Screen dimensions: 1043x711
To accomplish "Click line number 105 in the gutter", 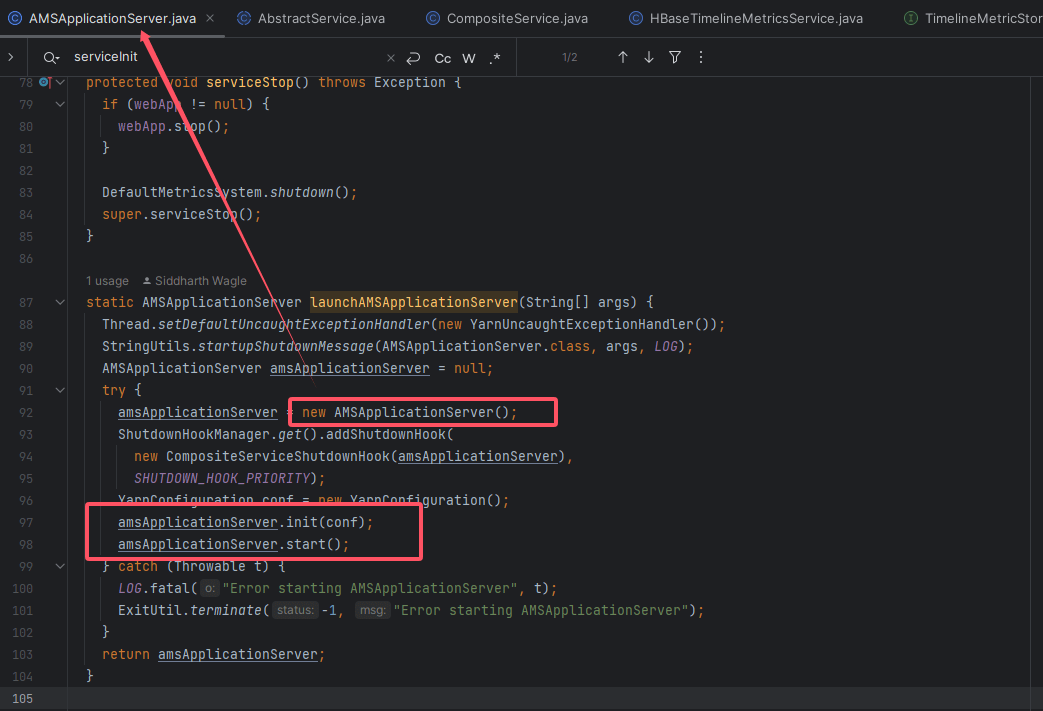I will click(x=22, y=698).
